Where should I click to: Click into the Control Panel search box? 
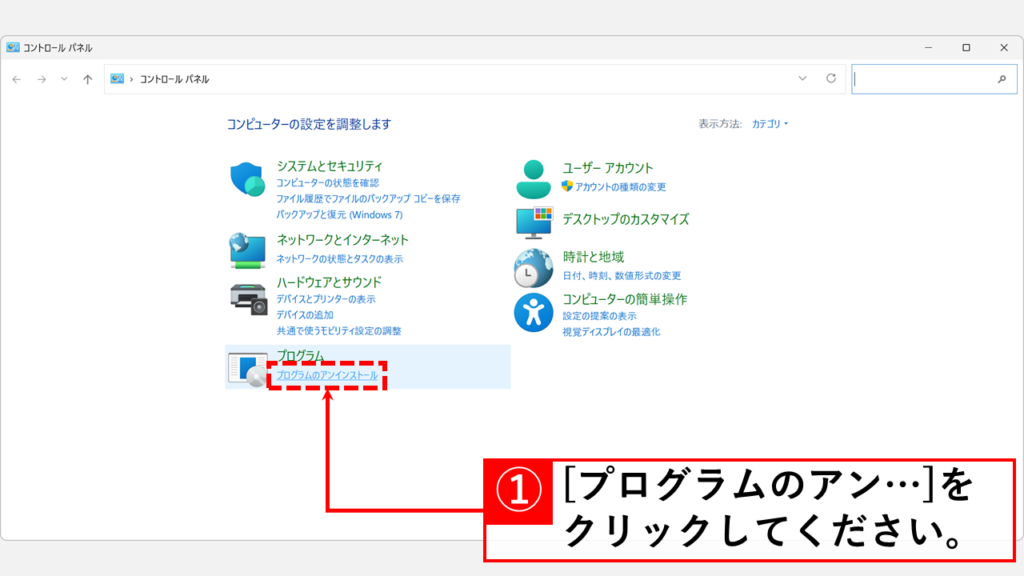click(922, 79)
